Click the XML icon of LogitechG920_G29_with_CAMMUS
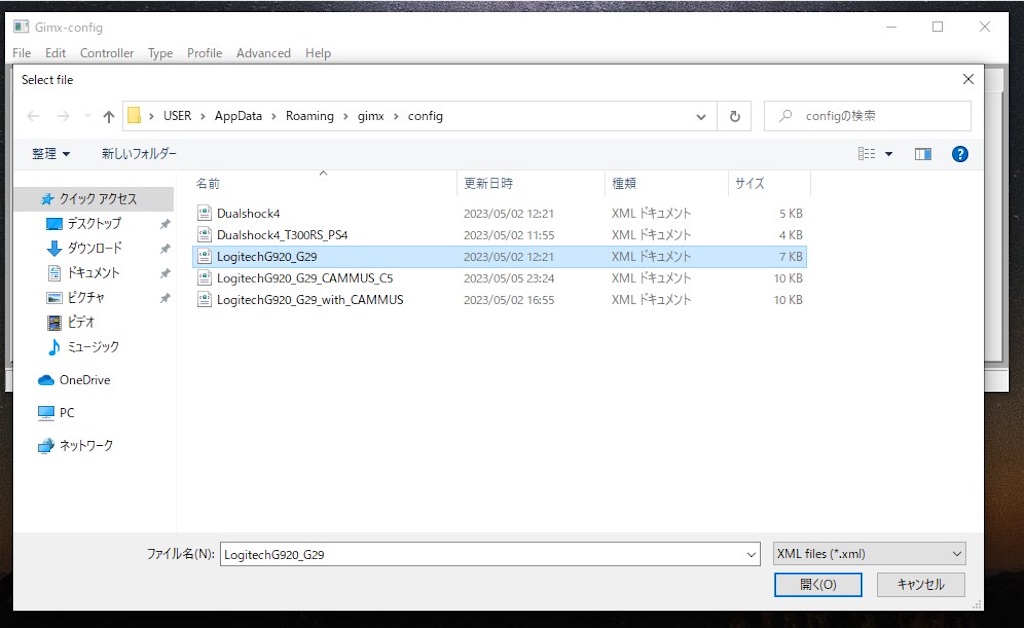Image resolution: width=1024 pixels, height=628 pixels. [204, 300]
